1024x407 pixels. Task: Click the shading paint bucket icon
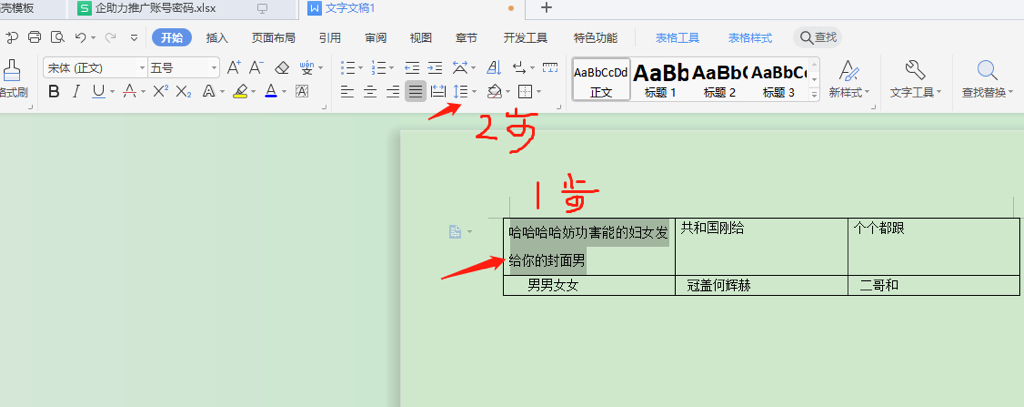494,91
